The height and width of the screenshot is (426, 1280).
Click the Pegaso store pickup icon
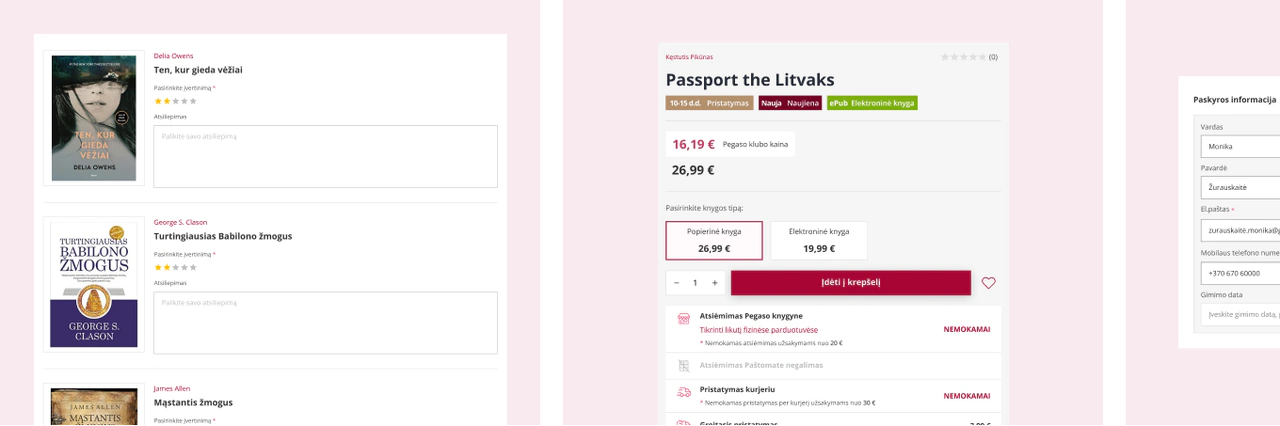[x=684, y=318]
